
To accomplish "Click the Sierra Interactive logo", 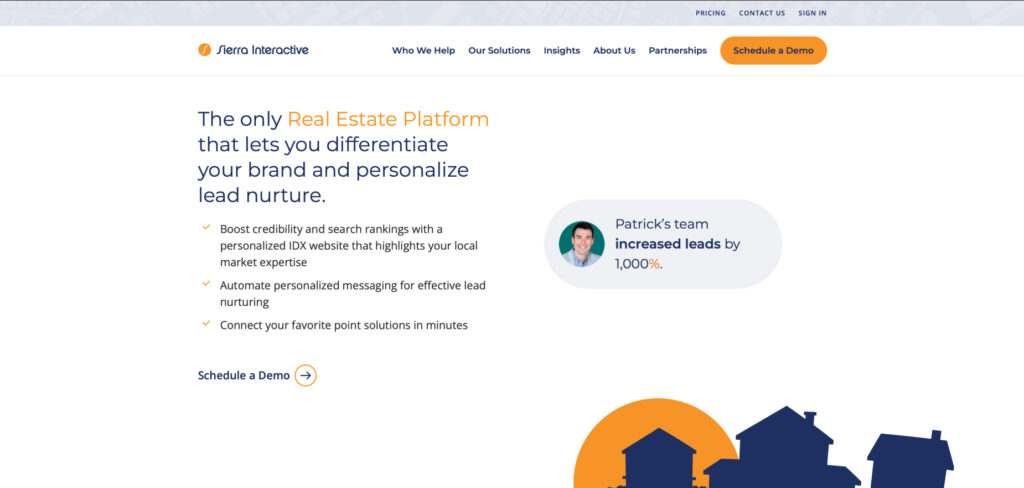I will (253, 50).
